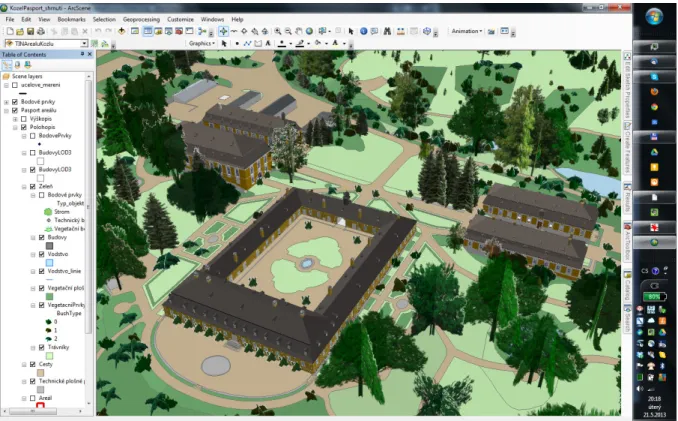Select the New Text tool
Image resolution: width=678 pixels, height=421 pixels.
(268, 43)
